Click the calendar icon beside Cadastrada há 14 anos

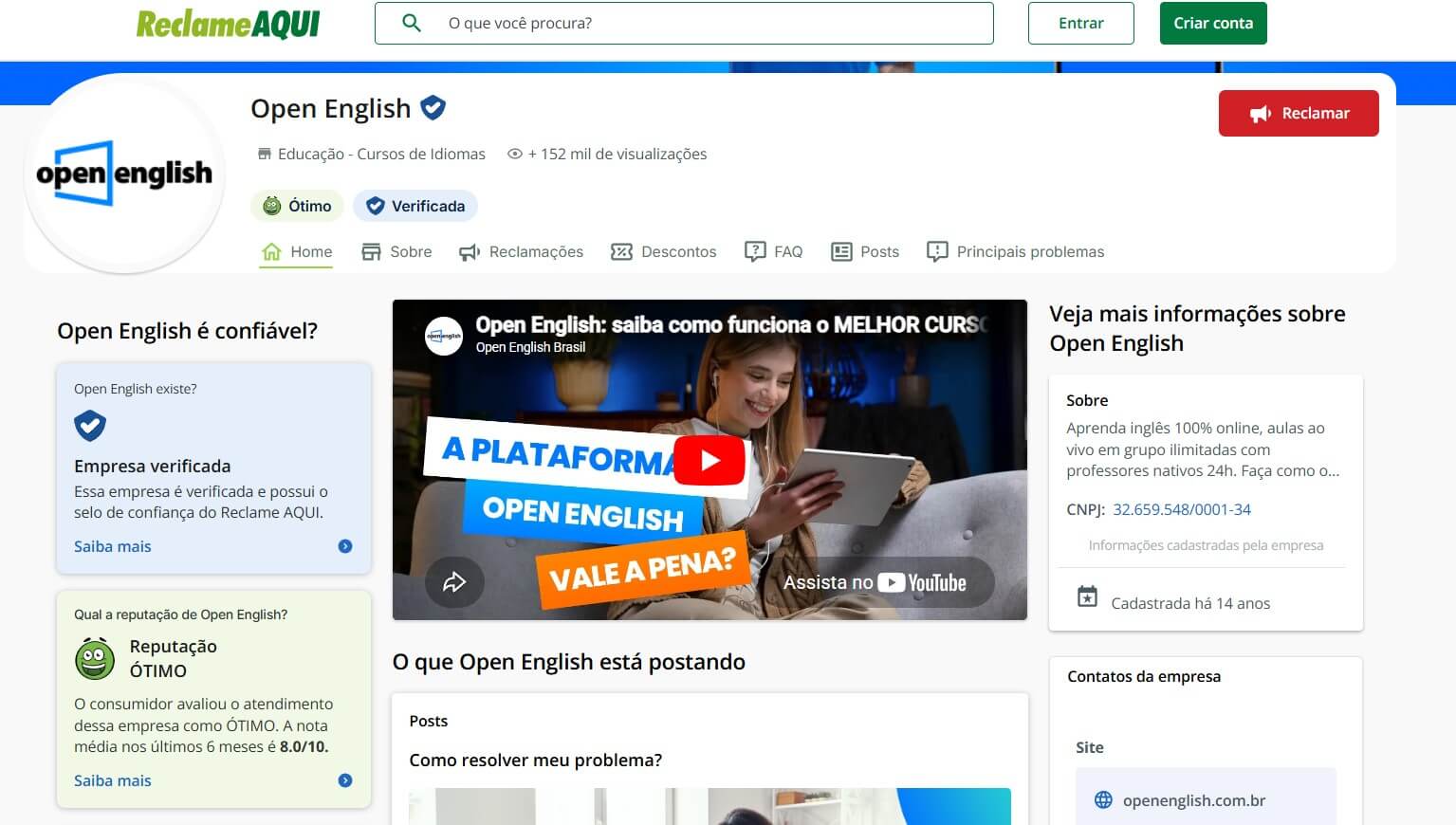pos(1087,596)
